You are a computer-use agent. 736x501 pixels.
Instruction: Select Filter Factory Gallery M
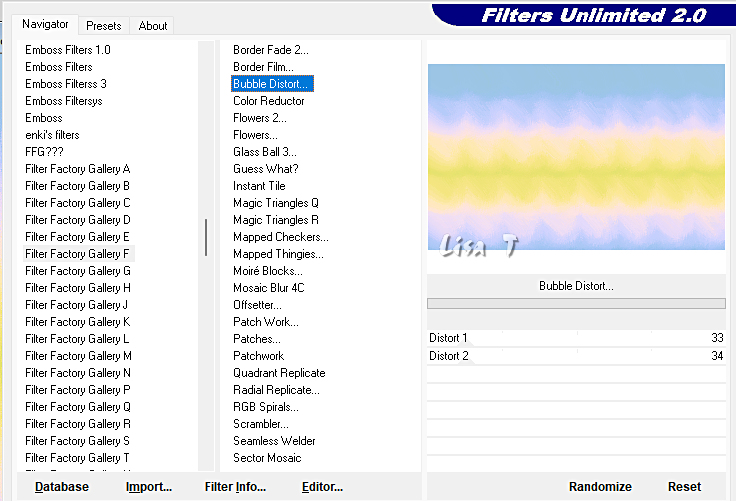pyautogui.click(x=78, y=356)
